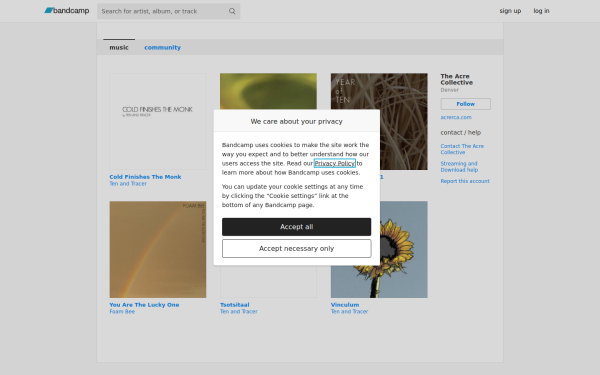Screen dimensions: 600x375
Task: Click Report this account link
Action: pyautogui.click(x=465, y=181)
